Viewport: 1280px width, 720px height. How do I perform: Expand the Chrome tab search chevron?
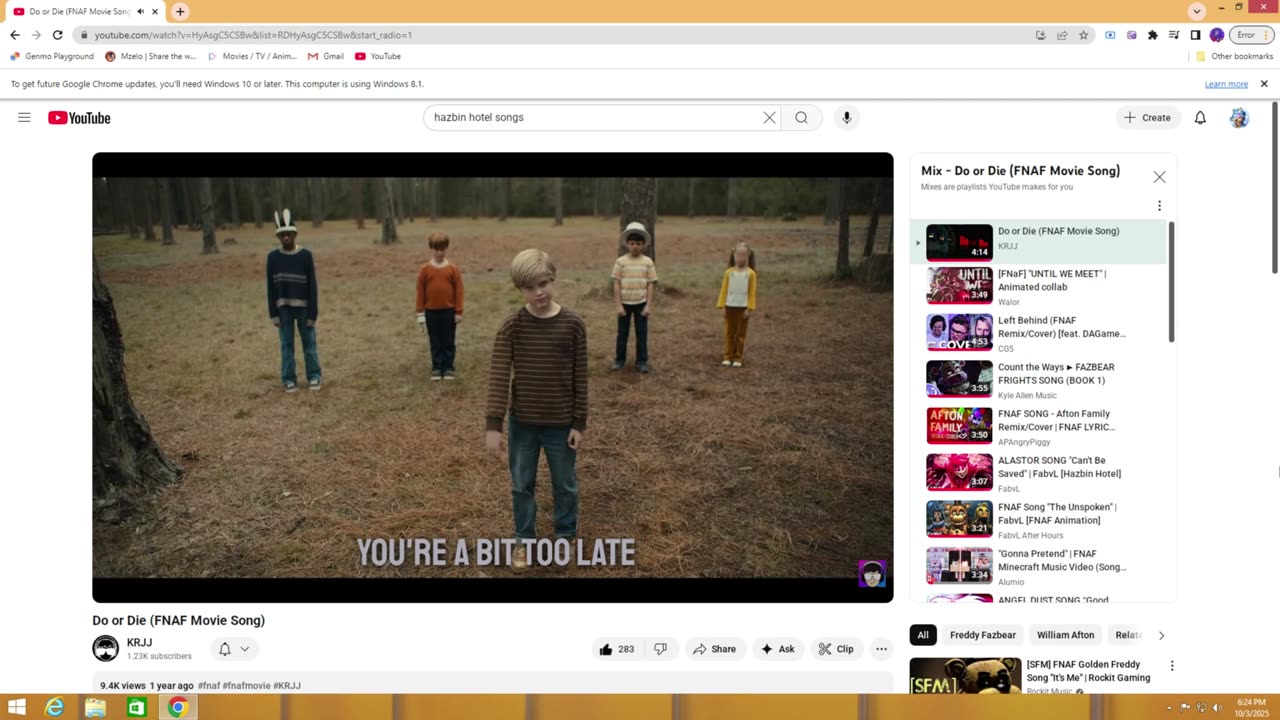(1196, 11)
